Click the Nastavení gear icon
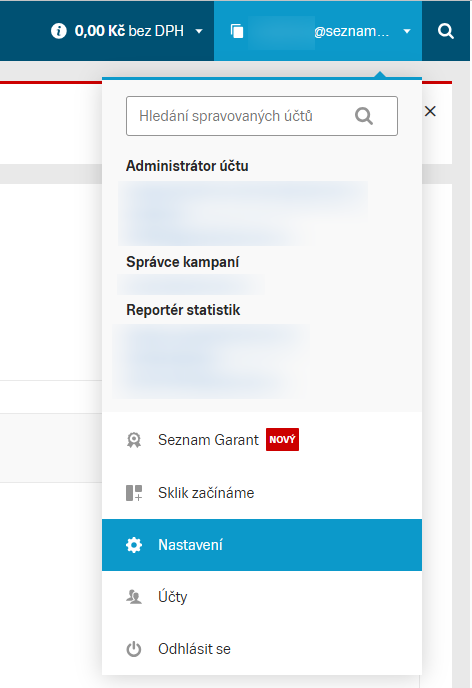472x688 pixels. 134,545
